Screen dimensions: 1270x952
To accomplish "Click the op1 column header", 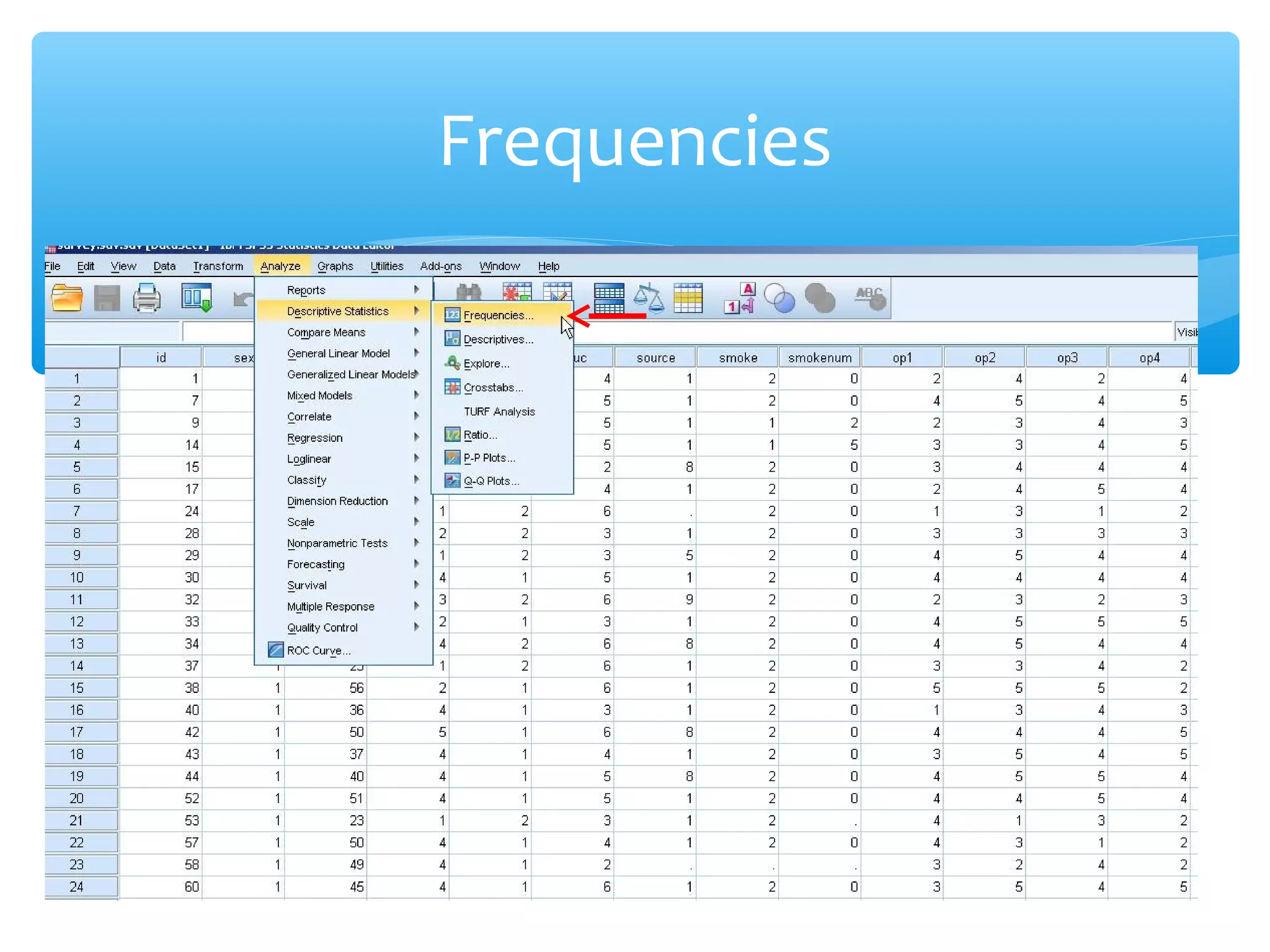I will coord(902,358).
